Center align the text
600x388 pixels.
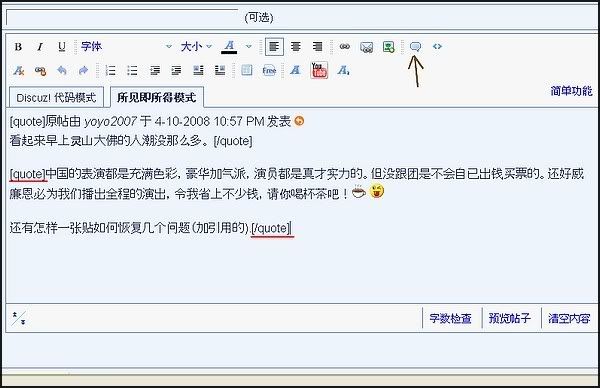click(295, 47)
